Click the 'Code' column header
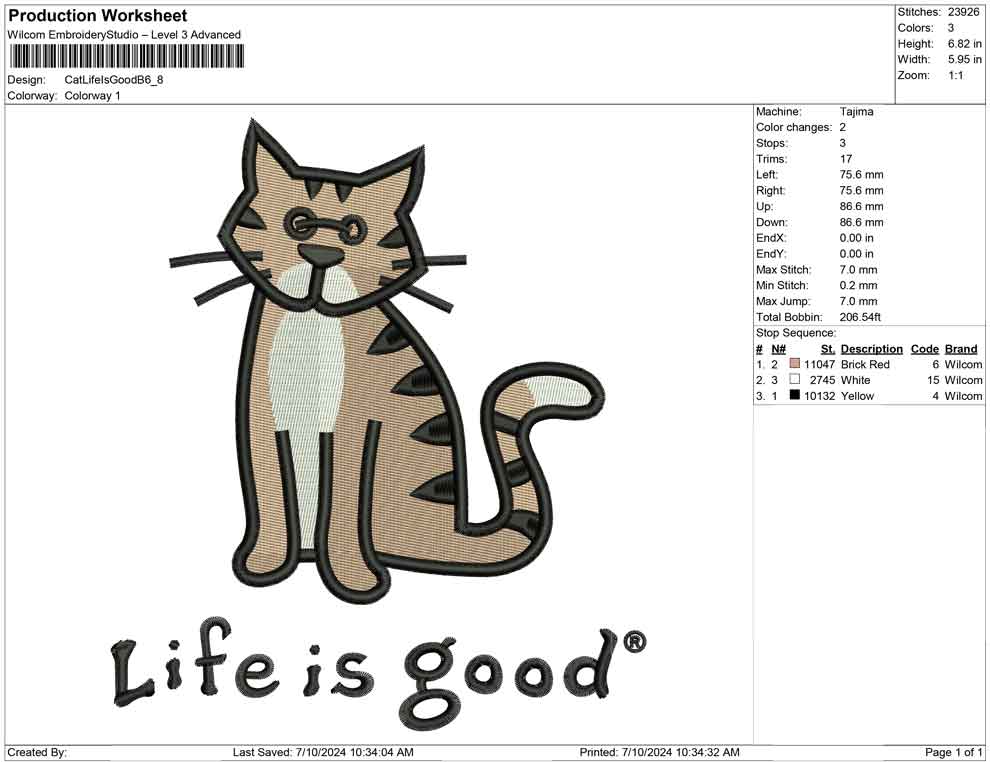The width and height of the screenshot is (990, 762). (x=924, y=349)
